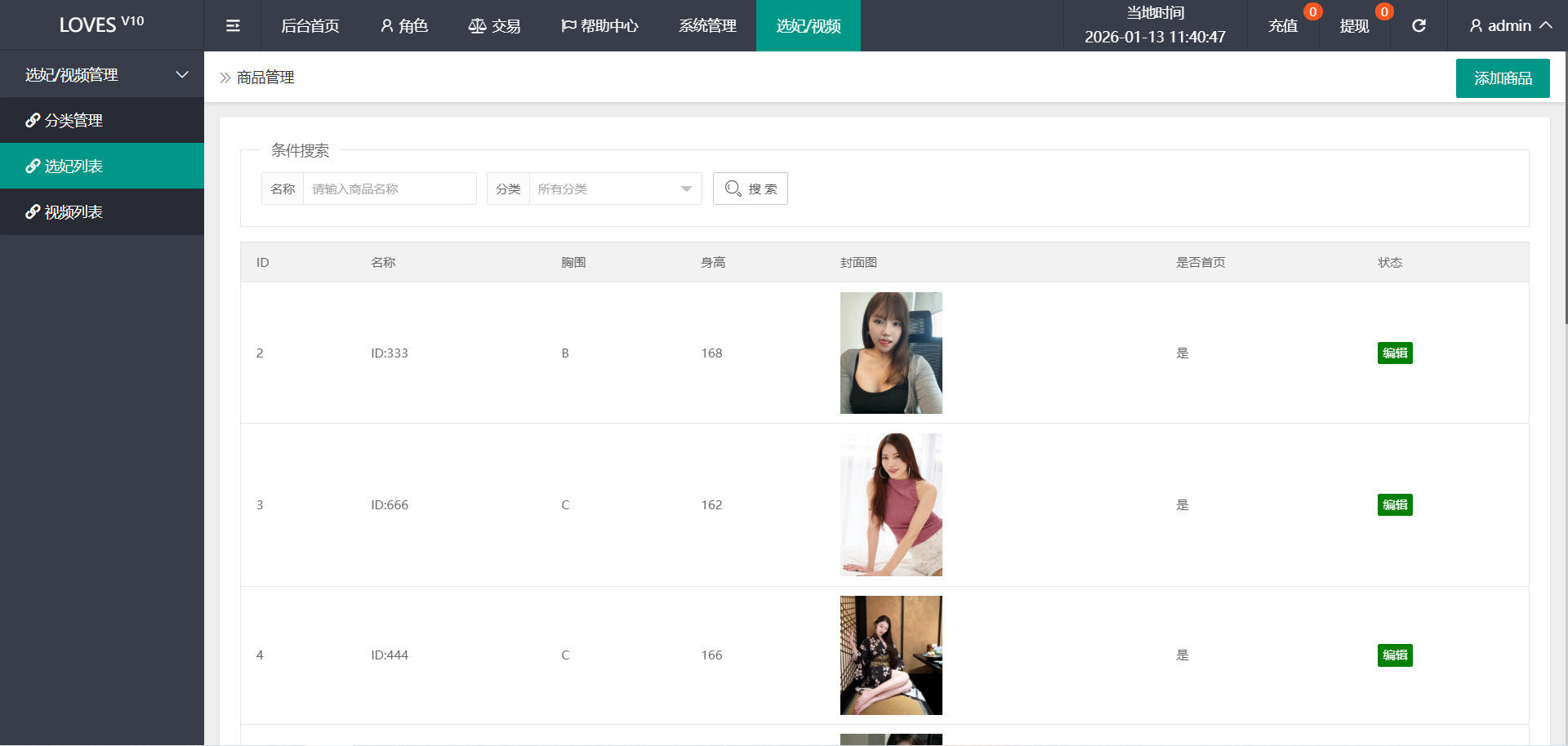The height and width of the screenshot is (746, 1568).
Task: Click the cover thumbnail for ID:666
Action: click(x=891, y=504)
